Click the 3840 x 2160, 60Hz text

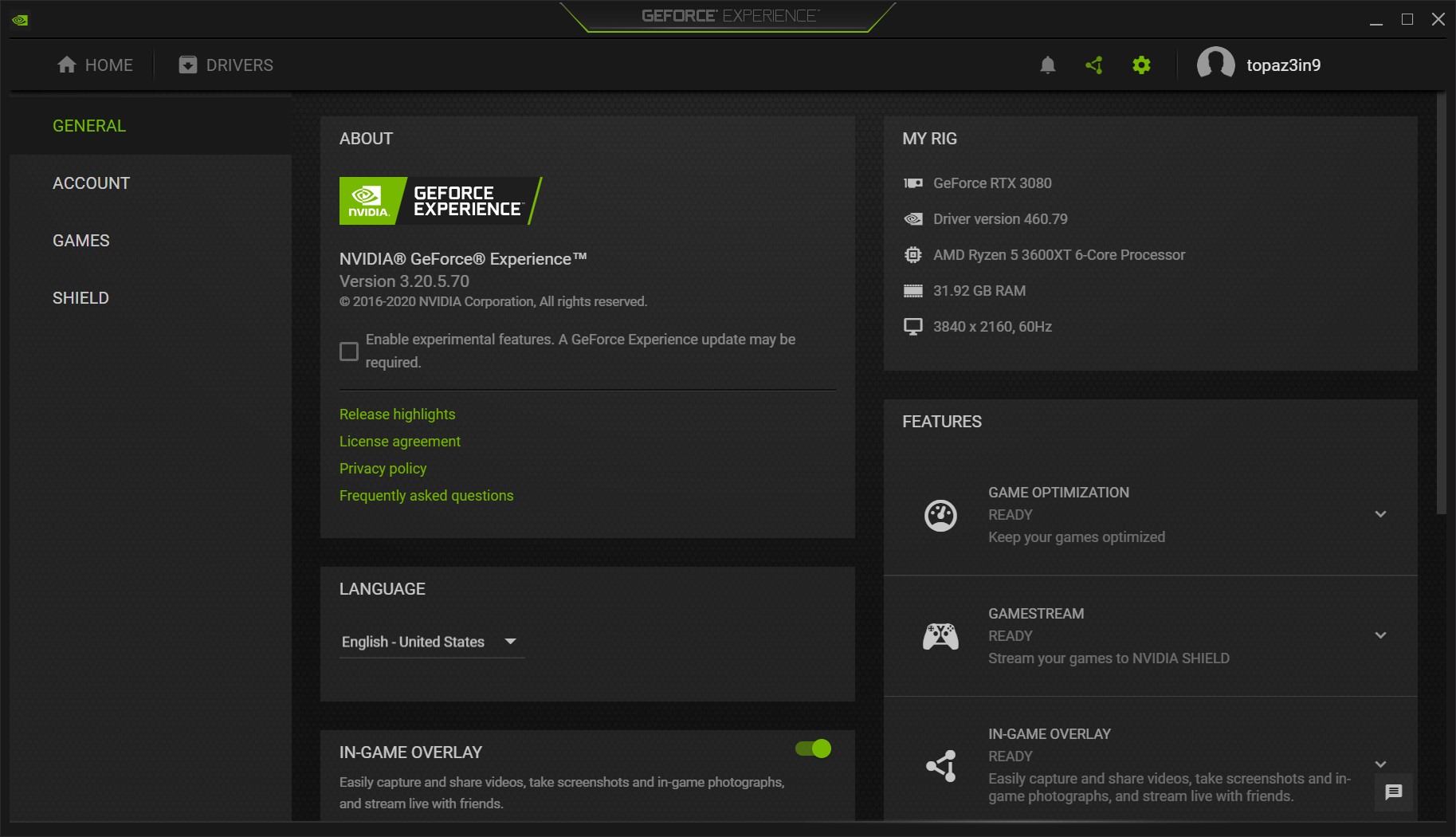coord(992,327)
